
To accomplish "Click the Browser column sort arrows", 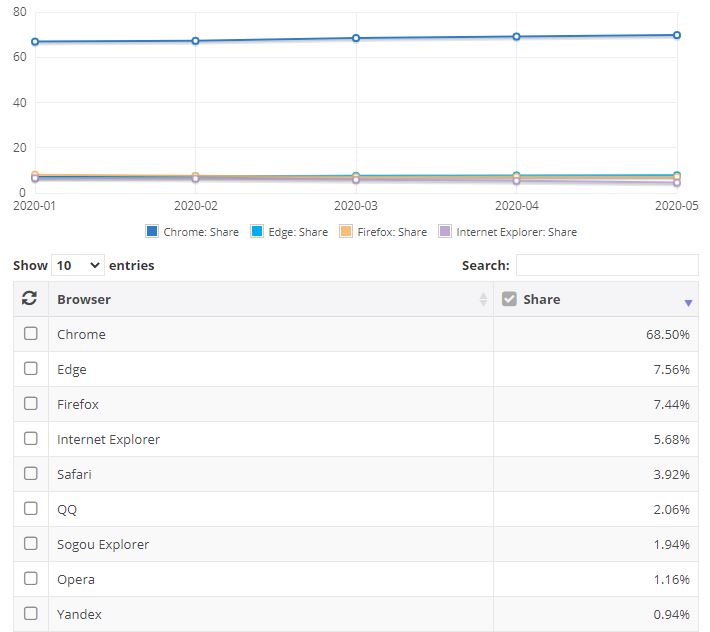I will tap(483, 300).
